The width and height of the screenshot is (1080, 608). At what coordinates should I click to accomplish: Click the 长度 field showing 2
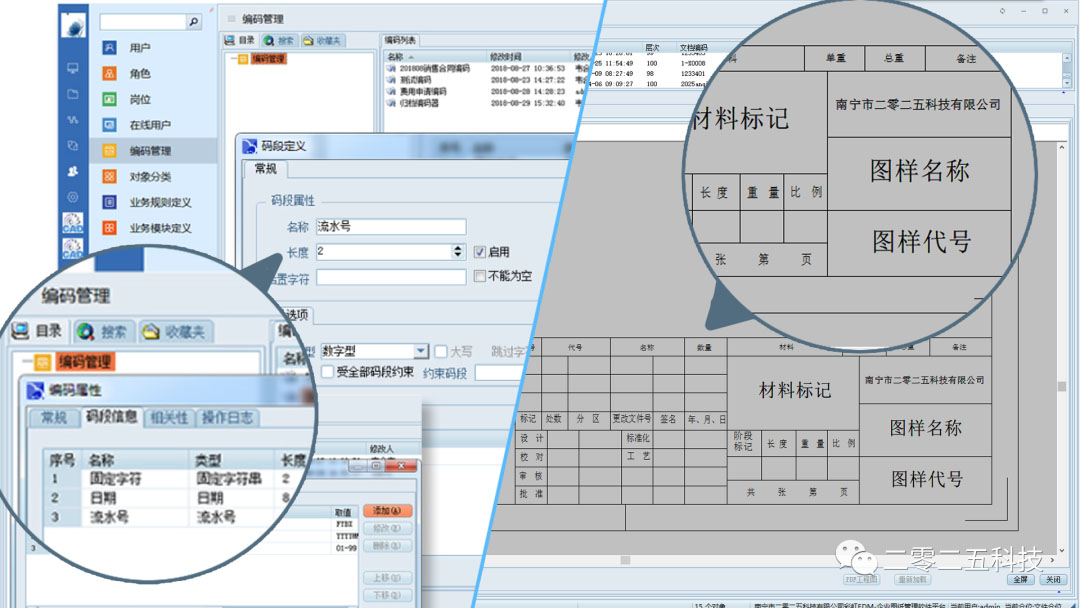click(x=384, y=251)
